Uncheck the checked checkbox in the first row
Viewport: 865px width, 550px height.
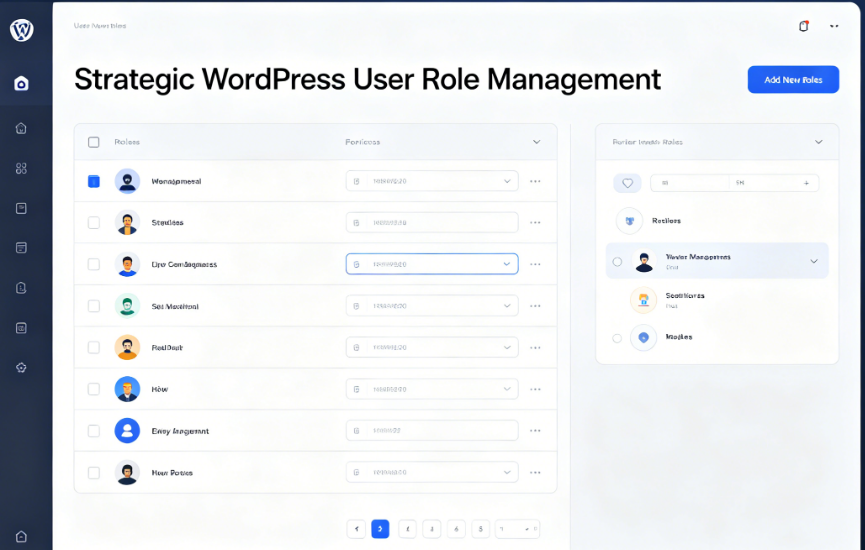[x=94, y=181]
